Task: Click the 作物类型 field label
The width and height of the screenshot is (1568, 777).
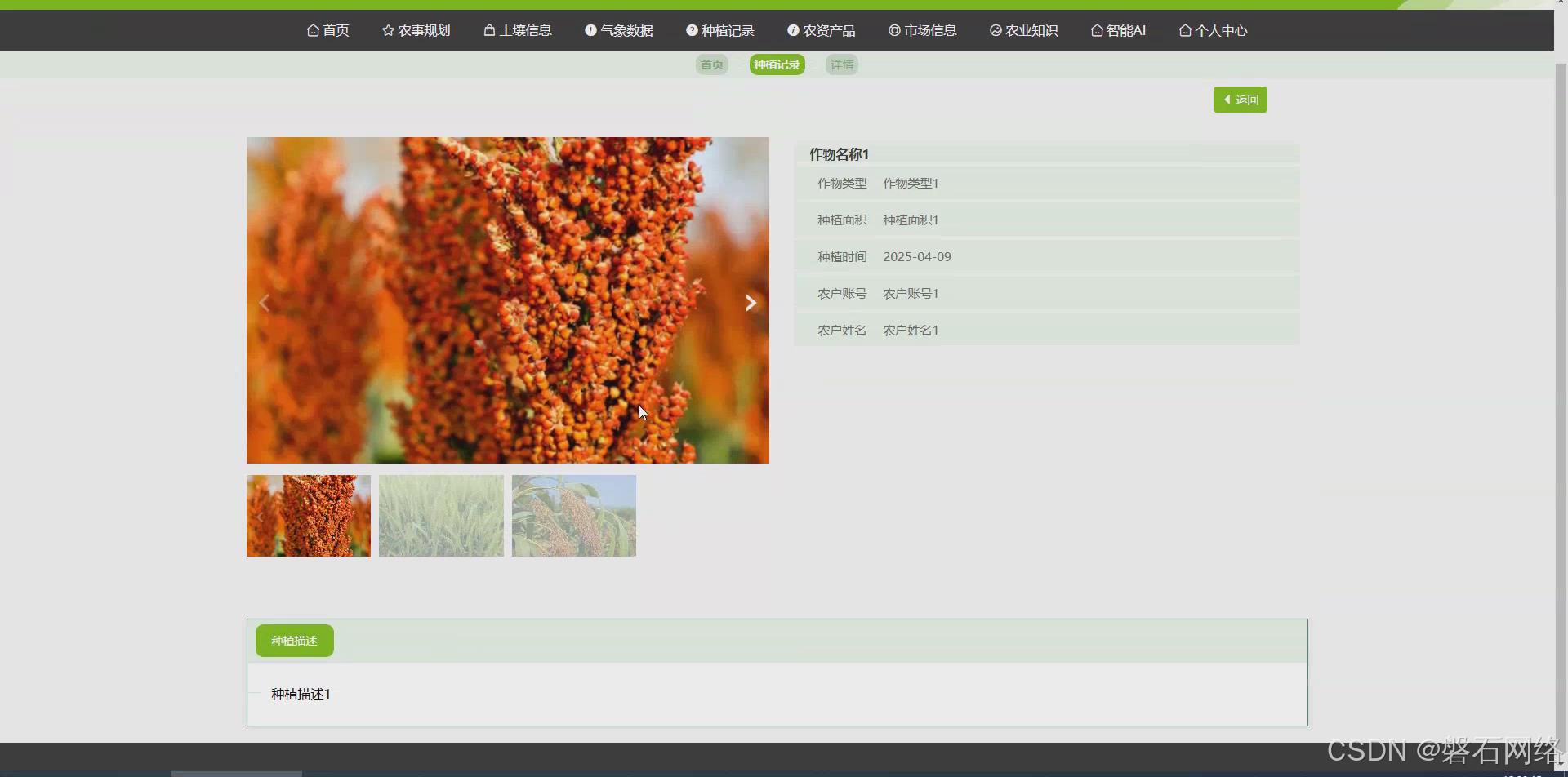Action: click(842, 184)
